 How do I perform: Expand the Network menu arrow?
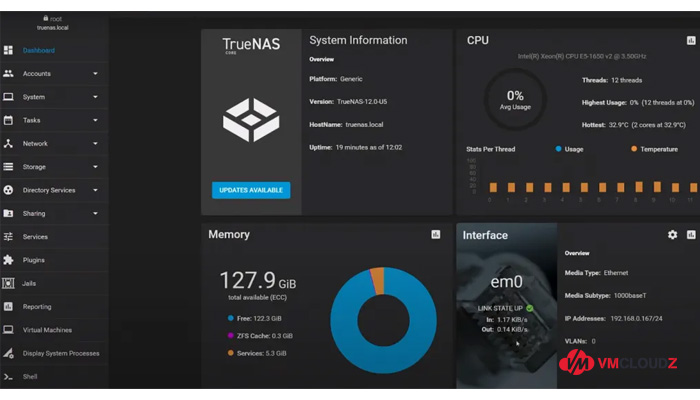point(95,143)
